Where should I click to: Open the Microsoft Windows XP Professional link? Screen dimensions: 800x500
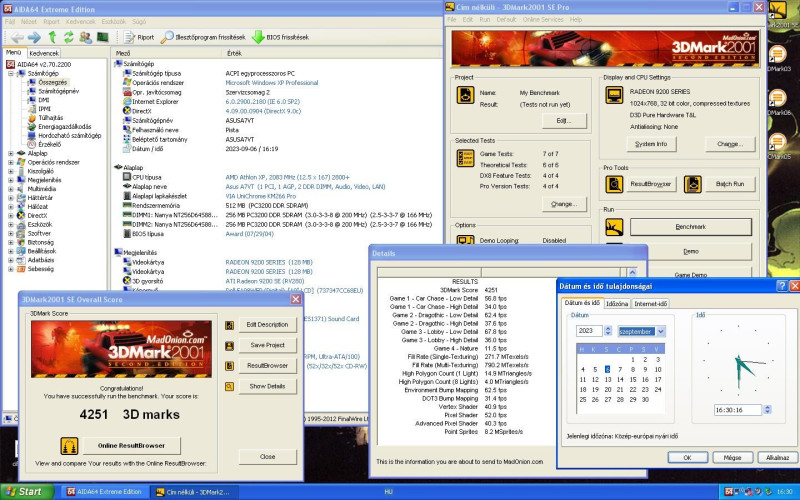(272, 83)
